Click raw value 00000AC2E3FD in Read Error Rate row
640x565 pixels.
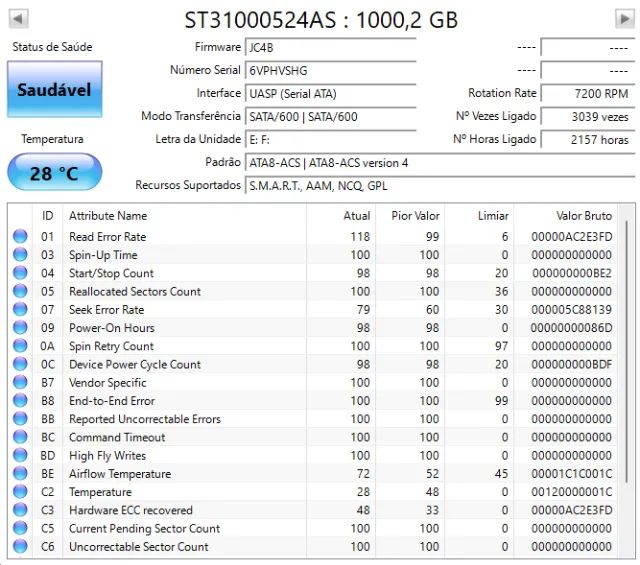572,237
